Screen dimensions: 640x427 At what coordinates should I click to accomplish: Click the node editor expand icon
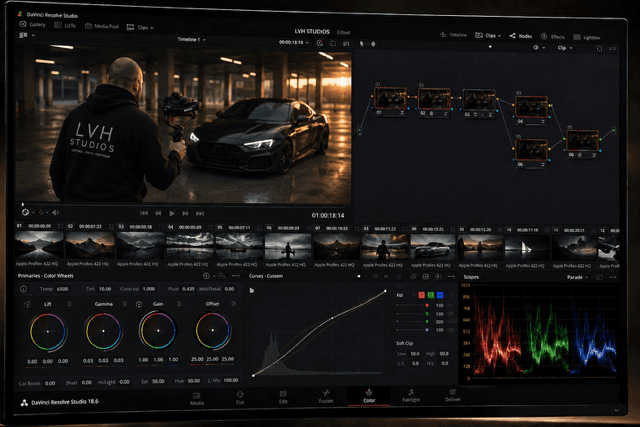[x=612, y=49]
